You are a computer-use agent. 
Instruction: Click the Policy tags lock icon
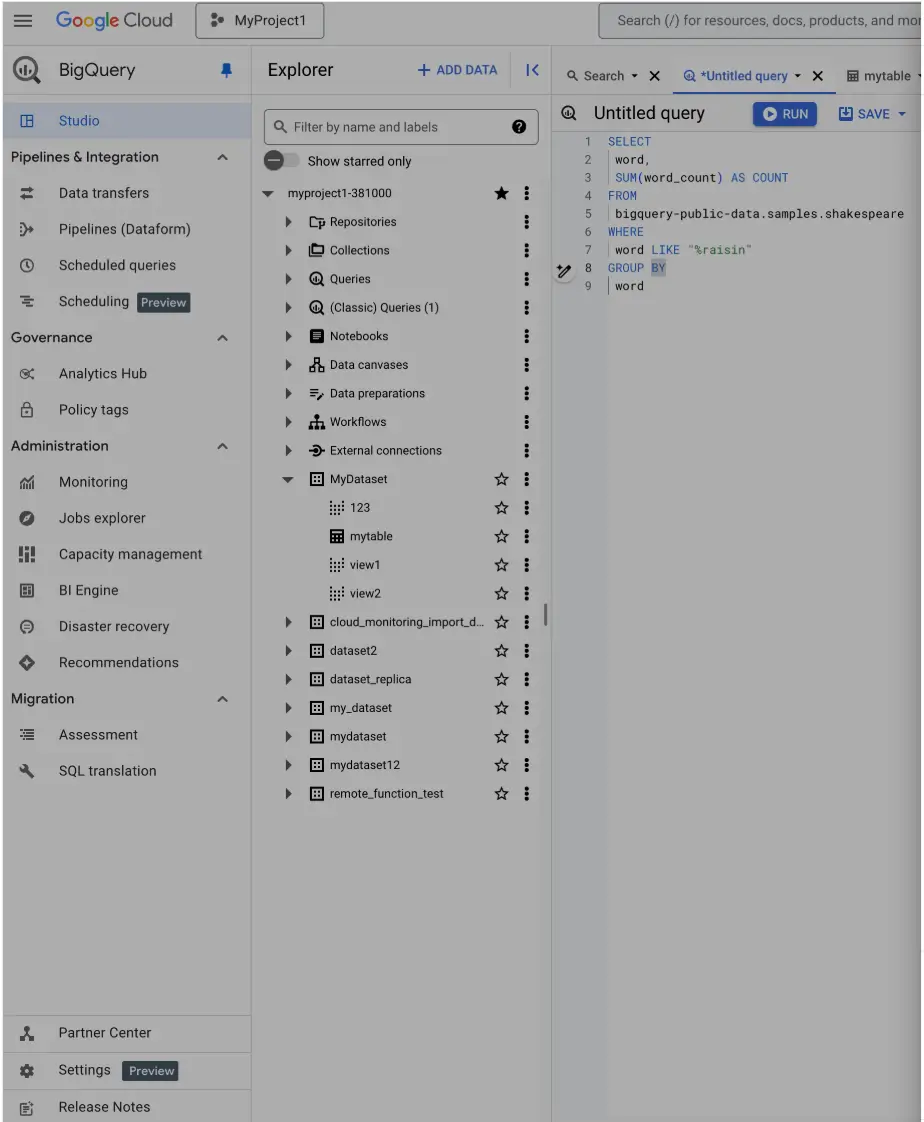[x=26, y=409]
